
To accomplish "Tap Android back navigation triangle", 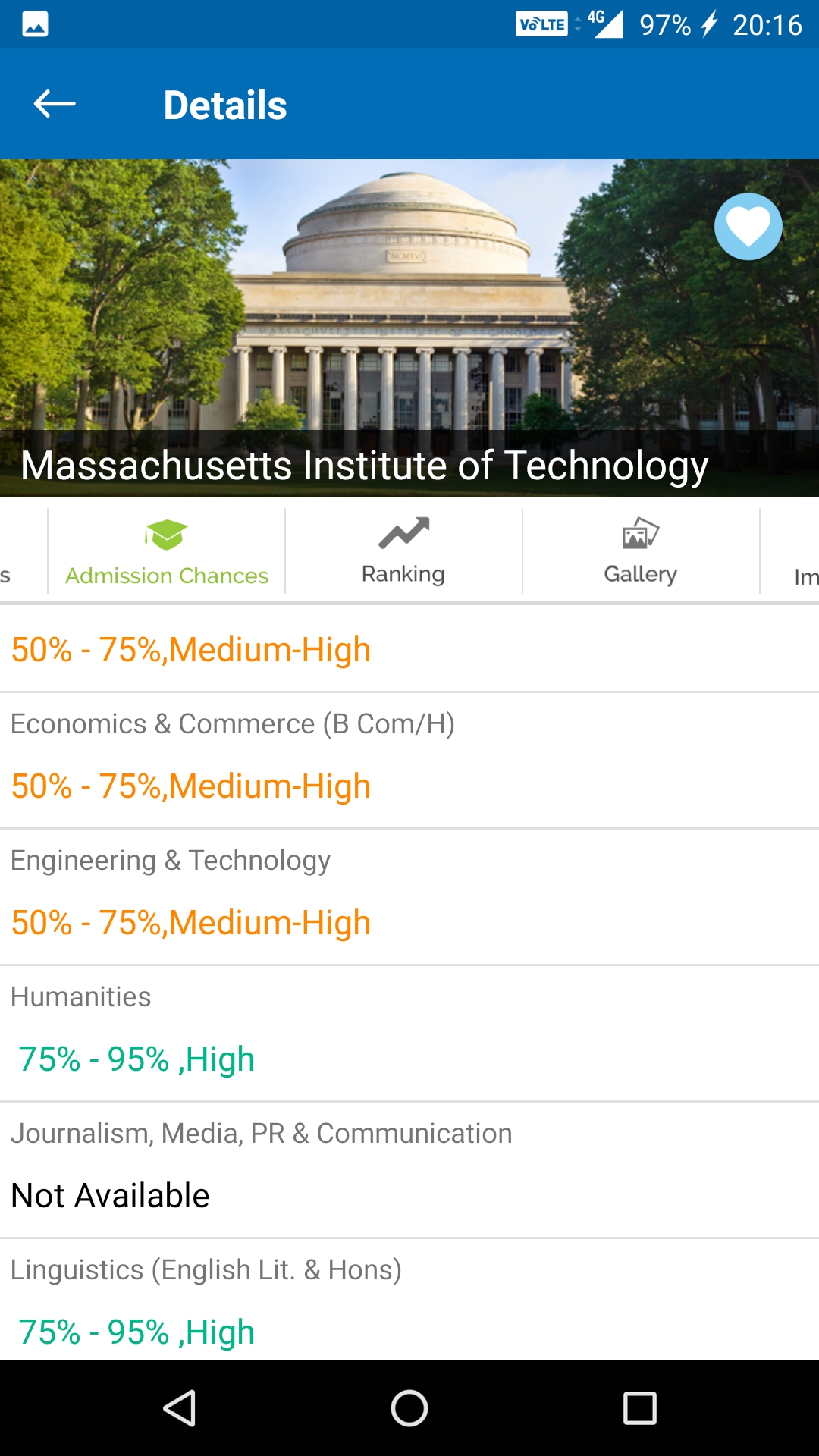I will coord(180,1408).
